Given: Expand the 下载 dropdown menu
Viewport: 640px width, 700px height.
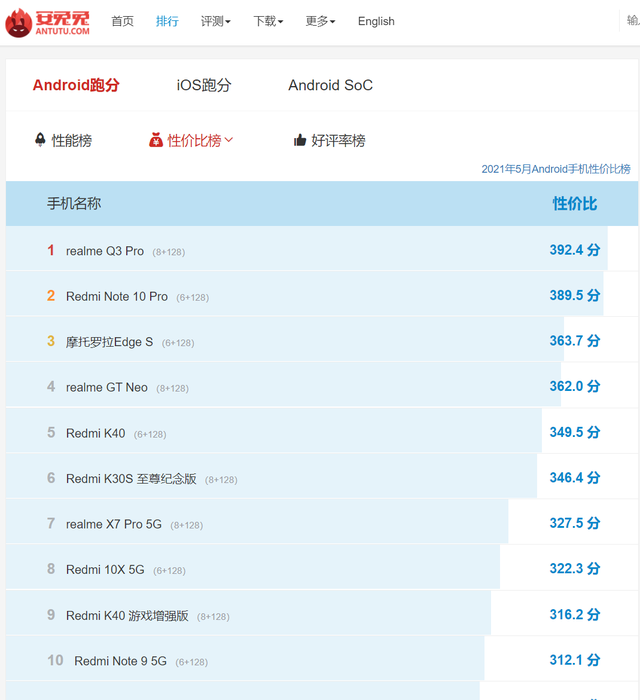Looking at the screenshot, I should click(x=268, y=21).
